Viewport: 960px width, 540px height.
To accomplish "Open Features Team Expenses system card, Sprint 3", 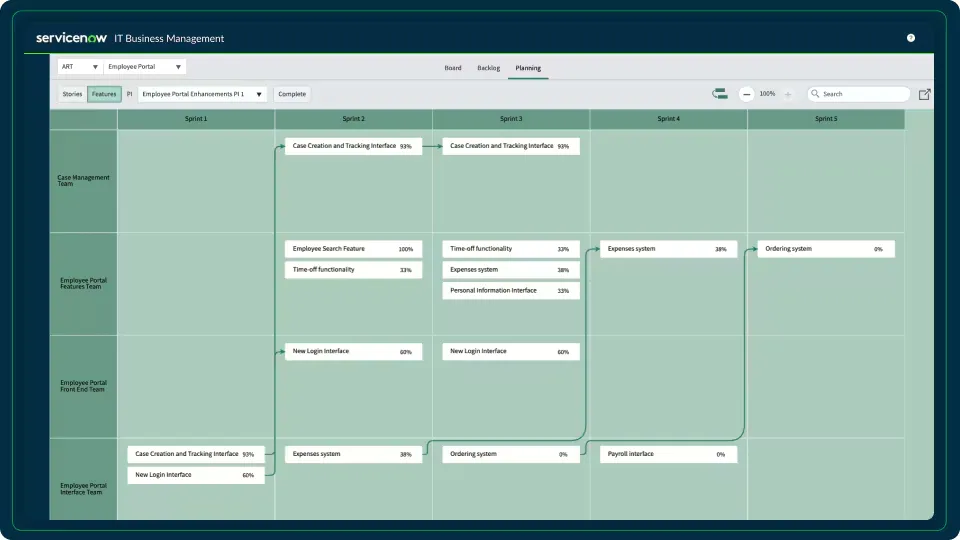I will pos(511,270).
